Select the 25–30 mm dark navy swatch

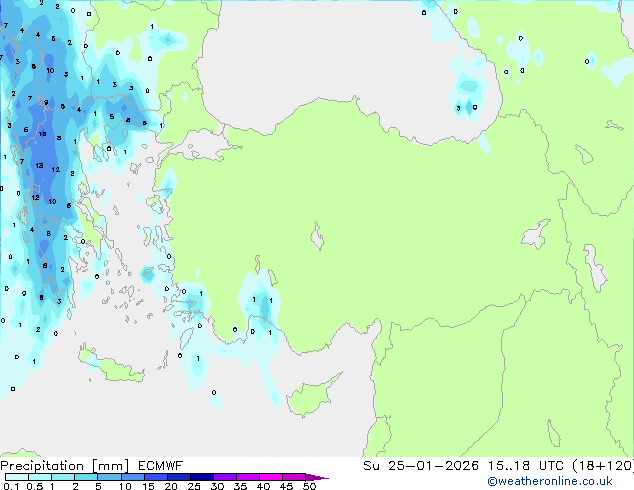(x=202, y=477)
